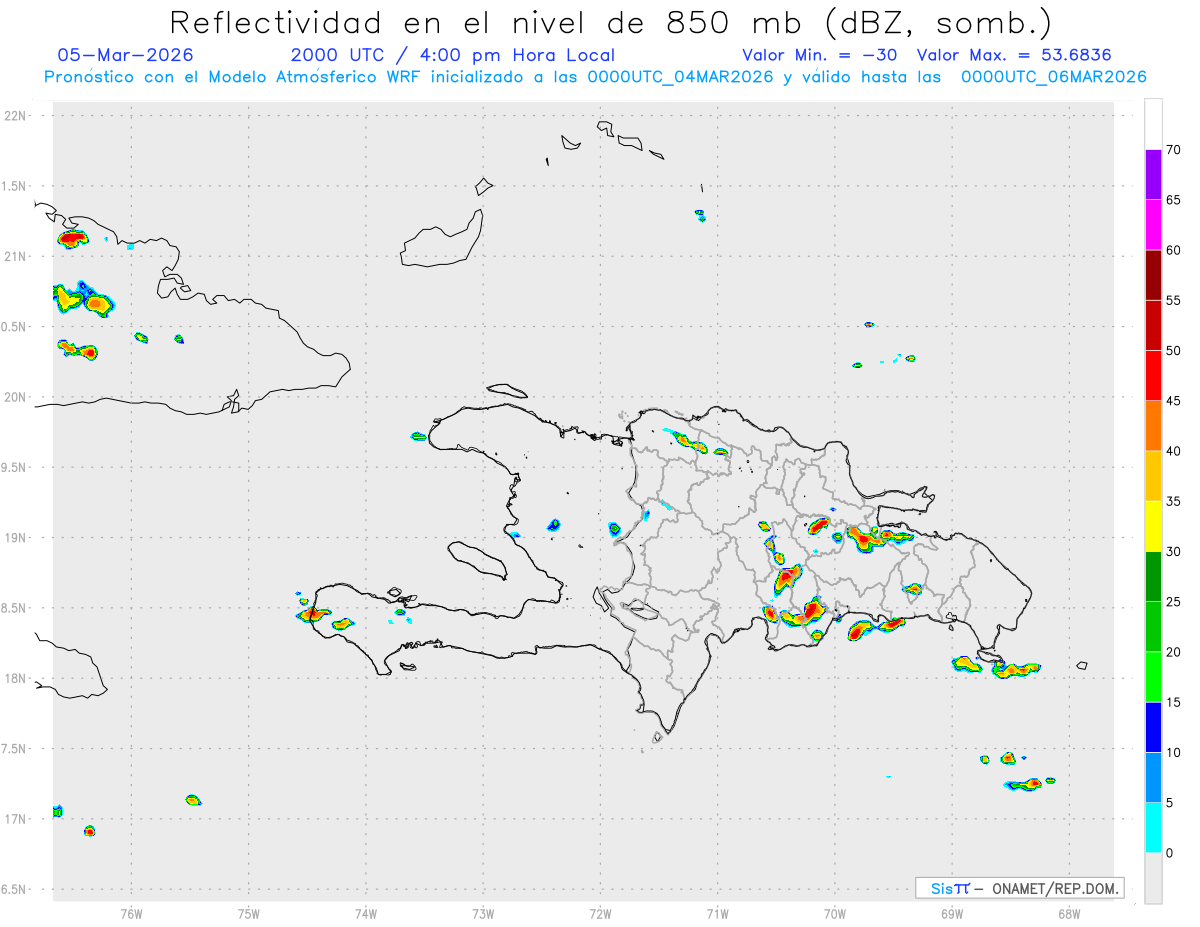
Task: Click the '0000UTC_06MAR2026' valid-until timestamp
Action: coord(1054,77)
